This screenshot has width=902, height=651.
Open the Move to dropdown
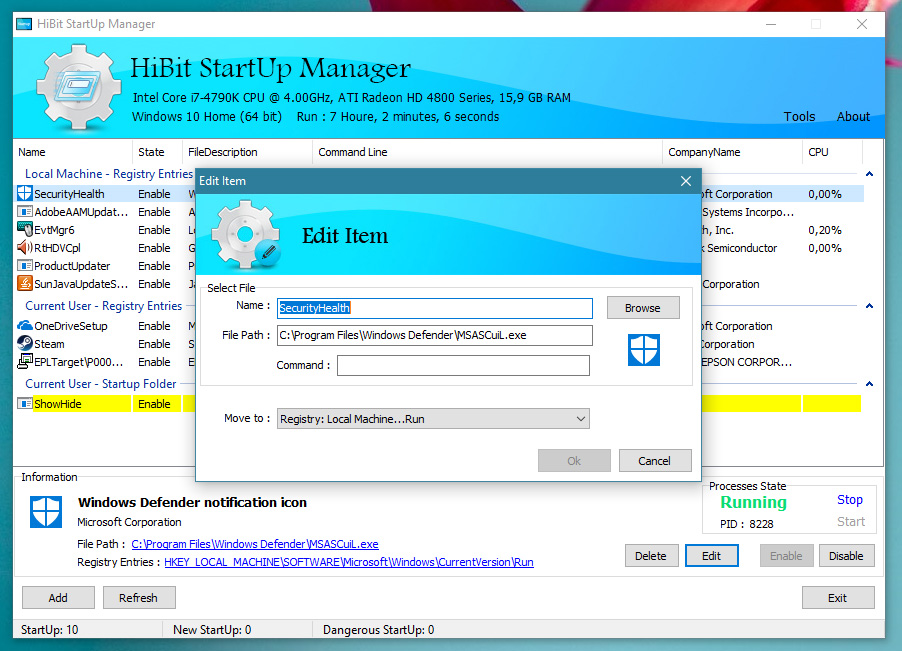(x=433, y=419)
